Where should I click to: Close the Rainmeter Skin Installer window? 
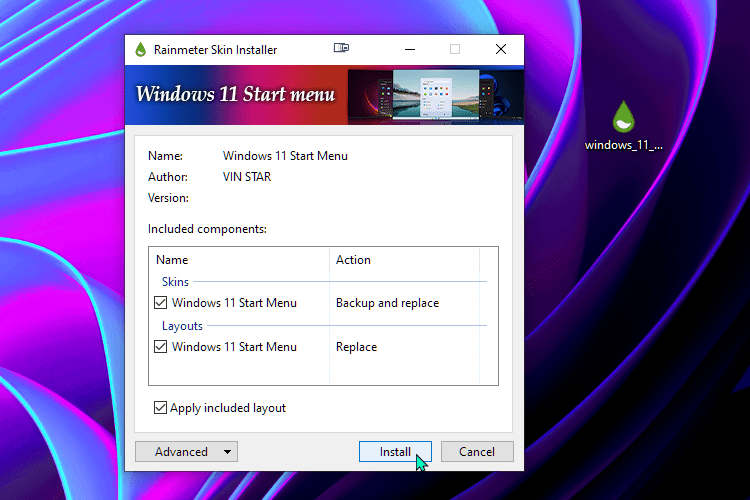tap(501, 49)
